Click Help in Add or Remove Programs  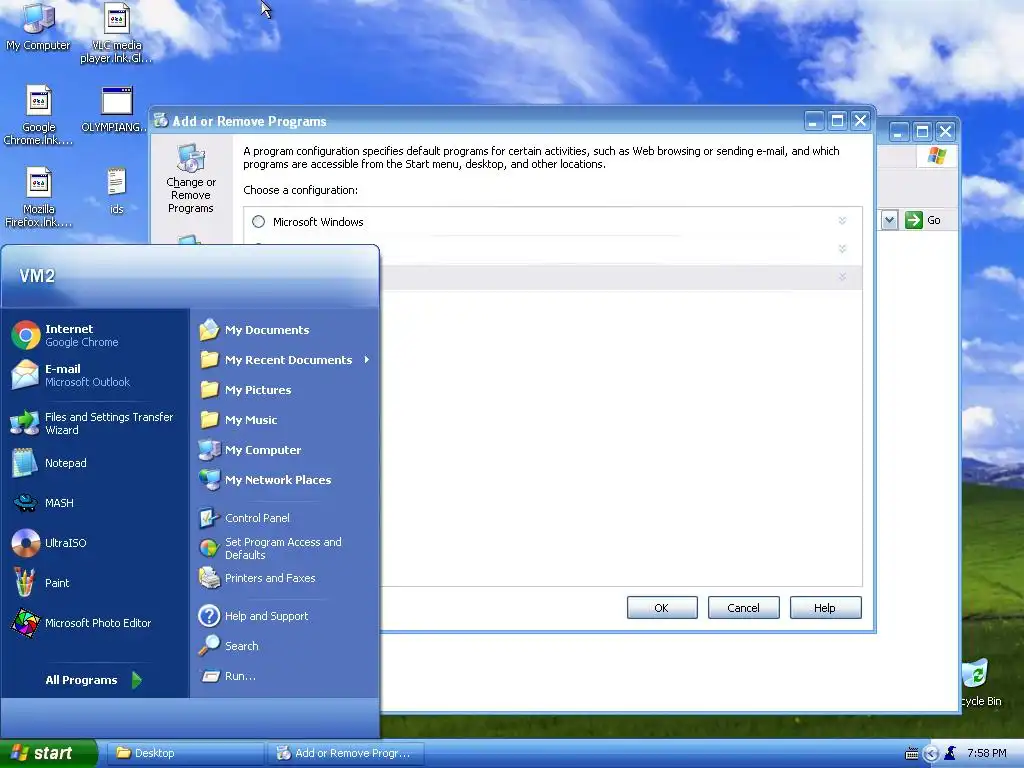point(825,608)
